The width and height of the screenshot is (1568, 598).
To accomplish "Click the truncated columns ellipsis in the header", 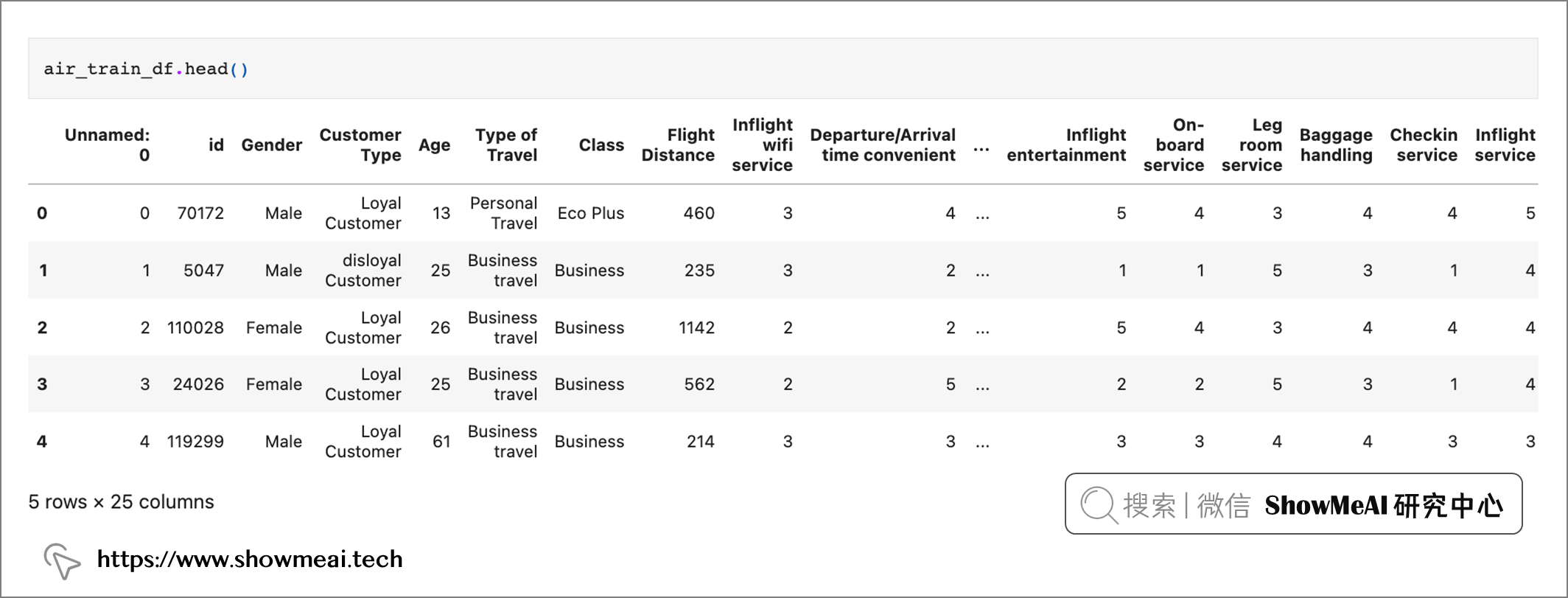I will point(981,148).
